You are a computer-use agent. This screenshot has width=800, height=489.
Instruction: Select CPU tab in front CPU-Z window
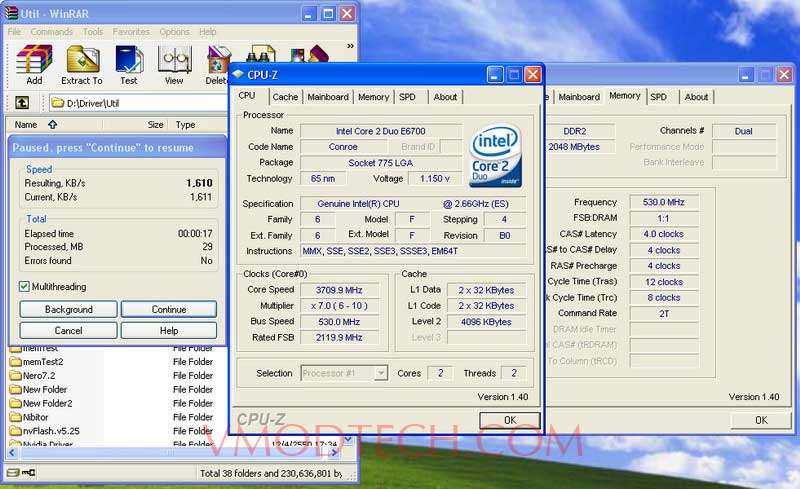click(247, 95)
